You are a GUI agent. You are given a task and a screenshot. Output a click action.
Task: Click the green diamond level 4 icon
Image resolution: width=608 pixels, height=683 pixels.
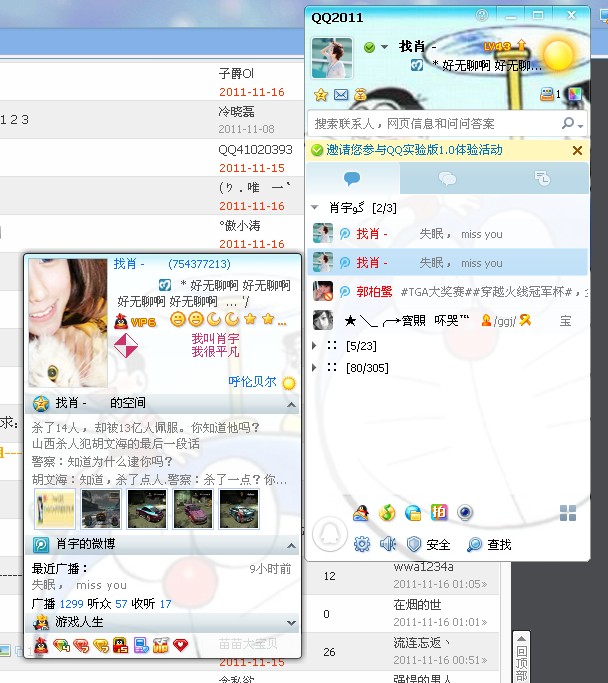coord(61,645)
